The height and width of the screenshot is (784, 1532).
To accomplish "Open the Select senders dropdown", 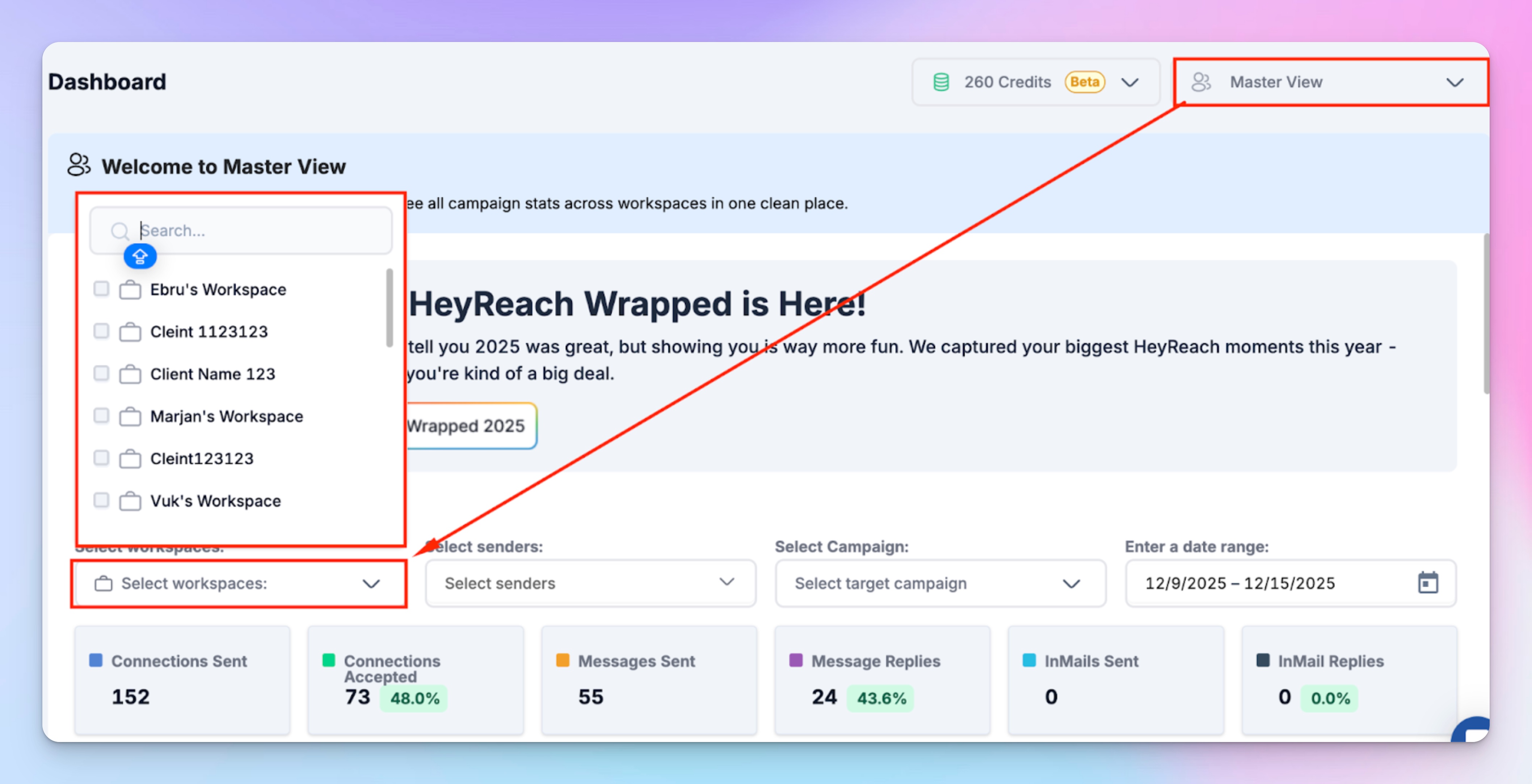I will (590, 583).
